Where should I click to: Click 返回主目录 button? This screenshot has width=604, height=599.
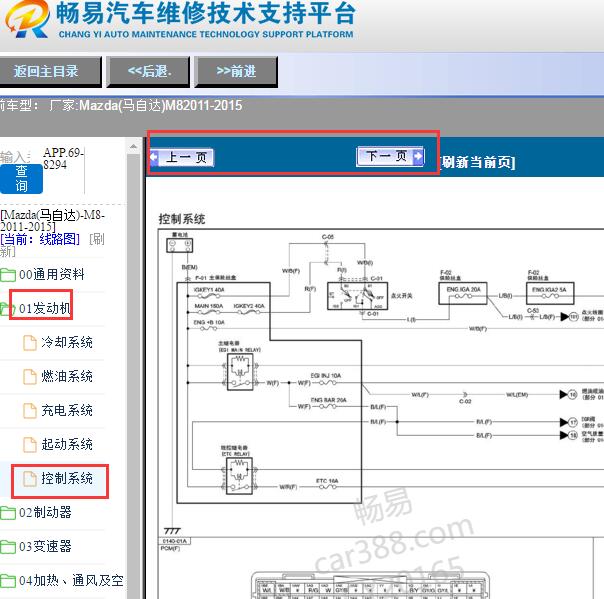pos(50,72)
